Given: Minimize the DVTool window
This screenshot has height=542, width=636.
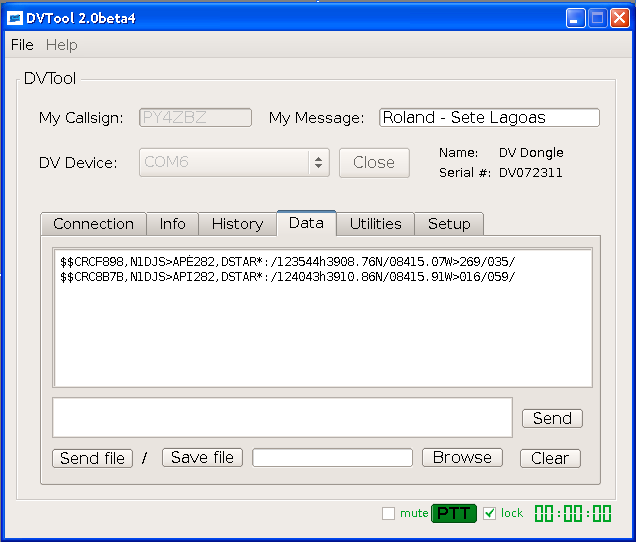Looking at the screenshot, I should pyautogui.click(x=575, y=18).
